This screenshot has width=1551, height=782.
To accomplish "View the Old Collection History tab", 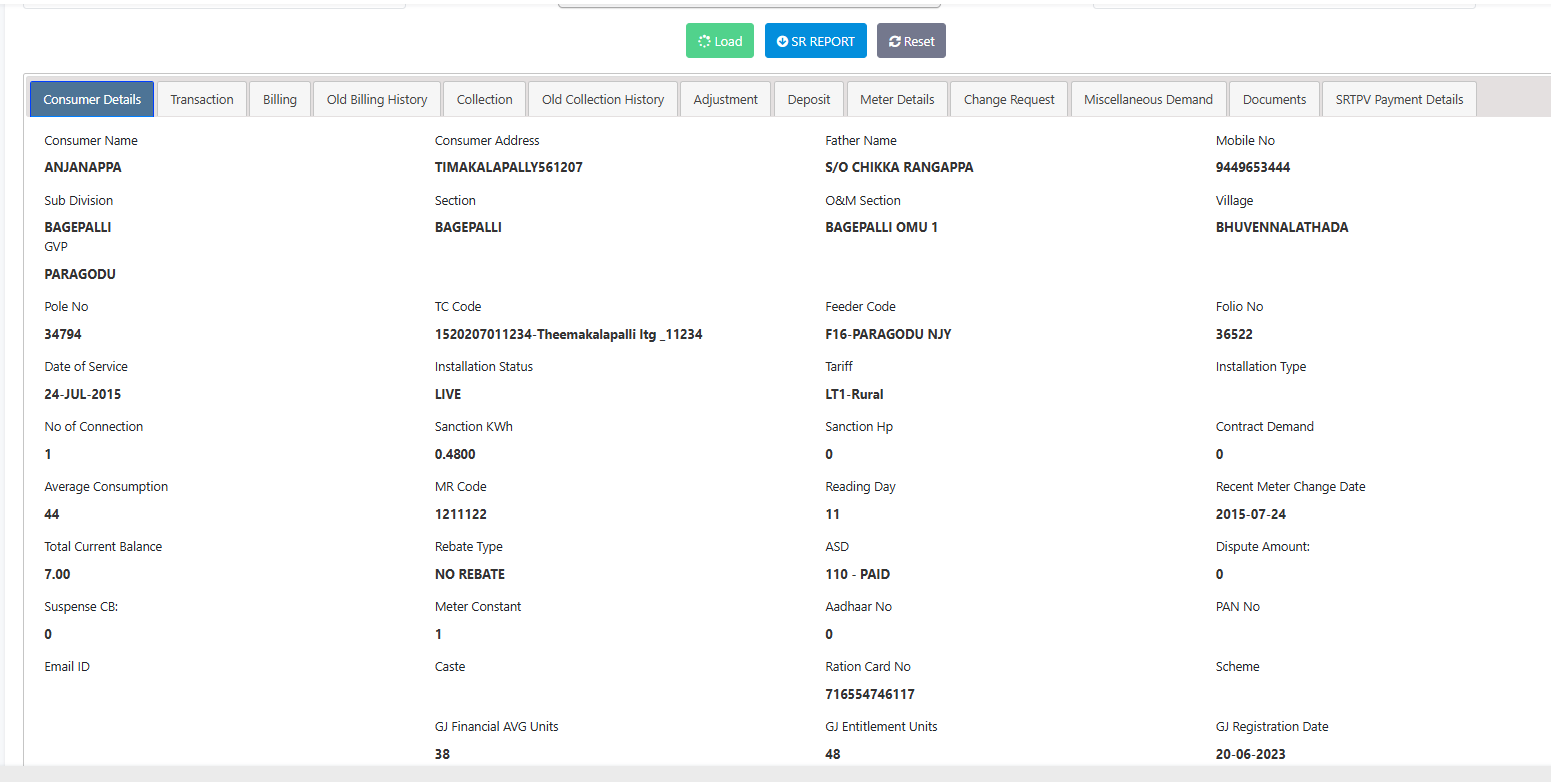I will point(603,99).
